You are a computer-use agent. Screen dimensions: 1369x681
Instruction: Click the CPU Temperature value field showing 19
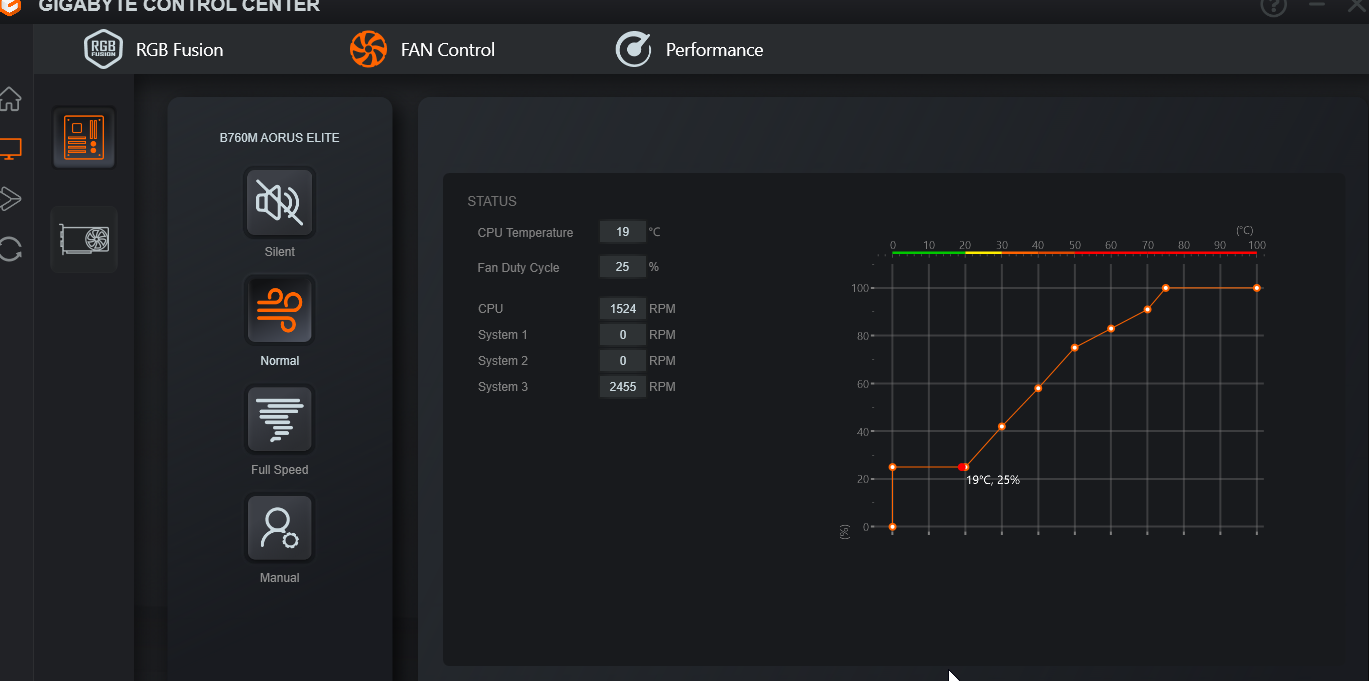coord(623,232)
